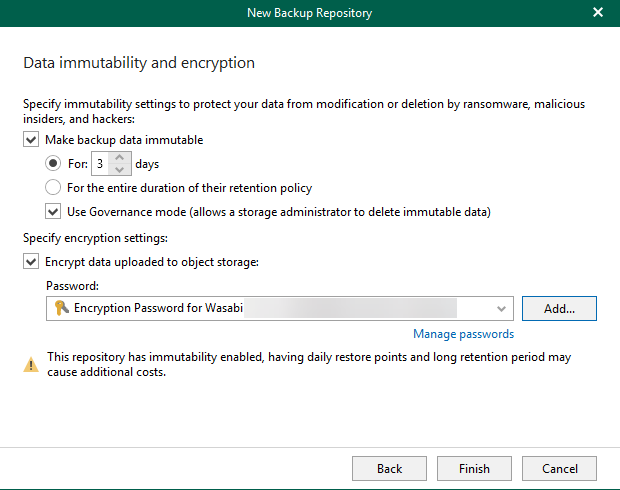The image size is (620, 490).
Task: Go to the previous step with Back
Action: [389, 468]
